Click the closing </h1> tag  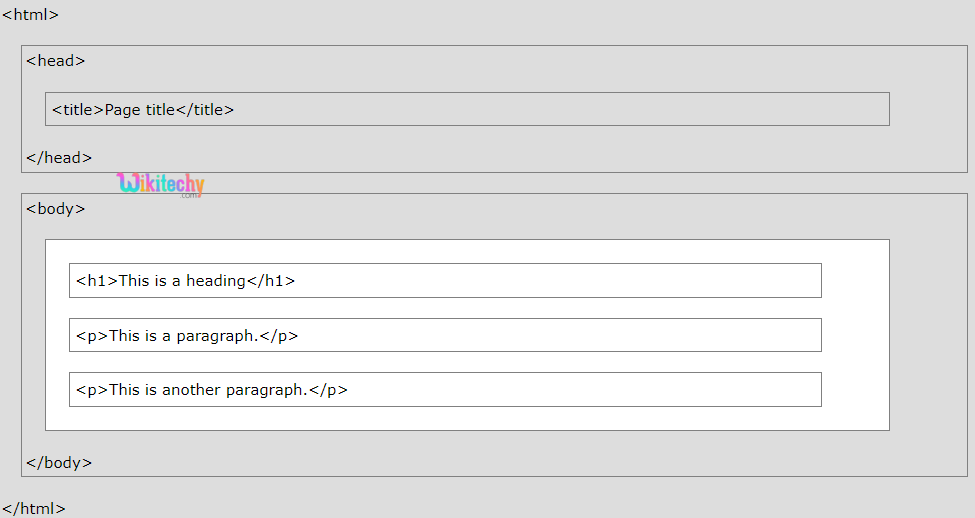point(271,281)
